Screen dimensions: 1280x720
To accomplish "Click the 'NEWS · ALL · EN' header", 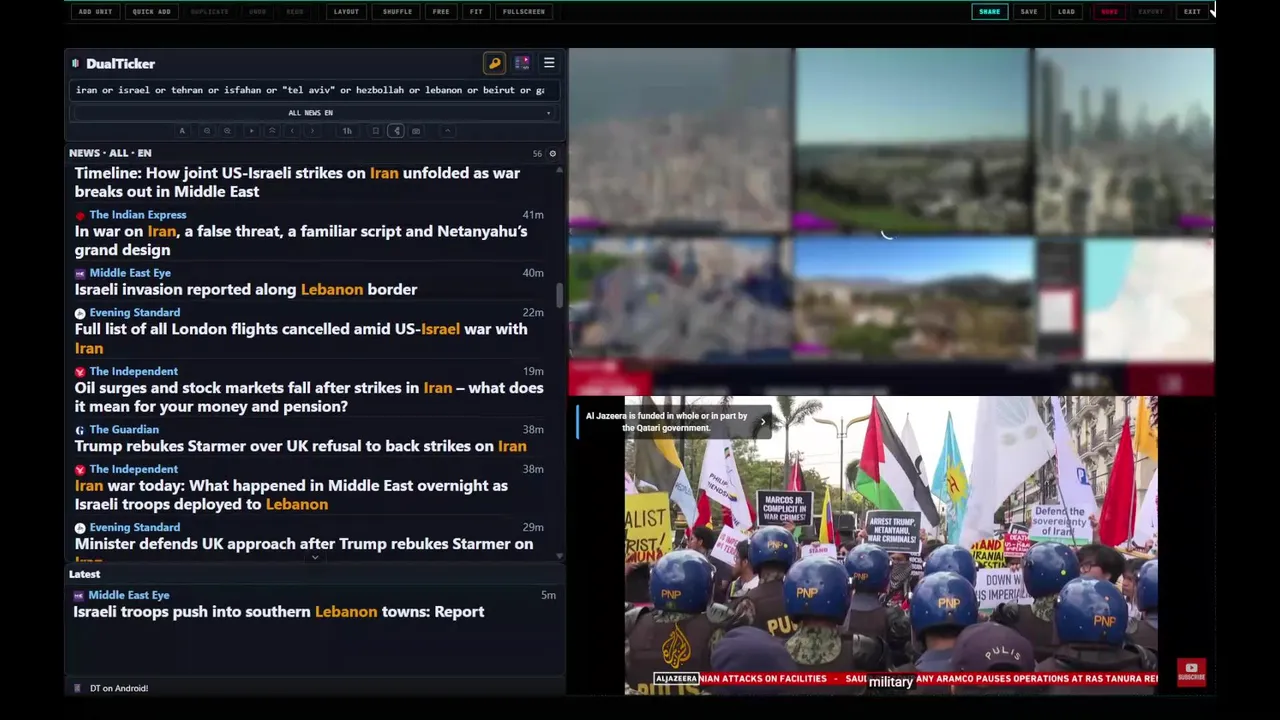I will (x=110, y=153).
